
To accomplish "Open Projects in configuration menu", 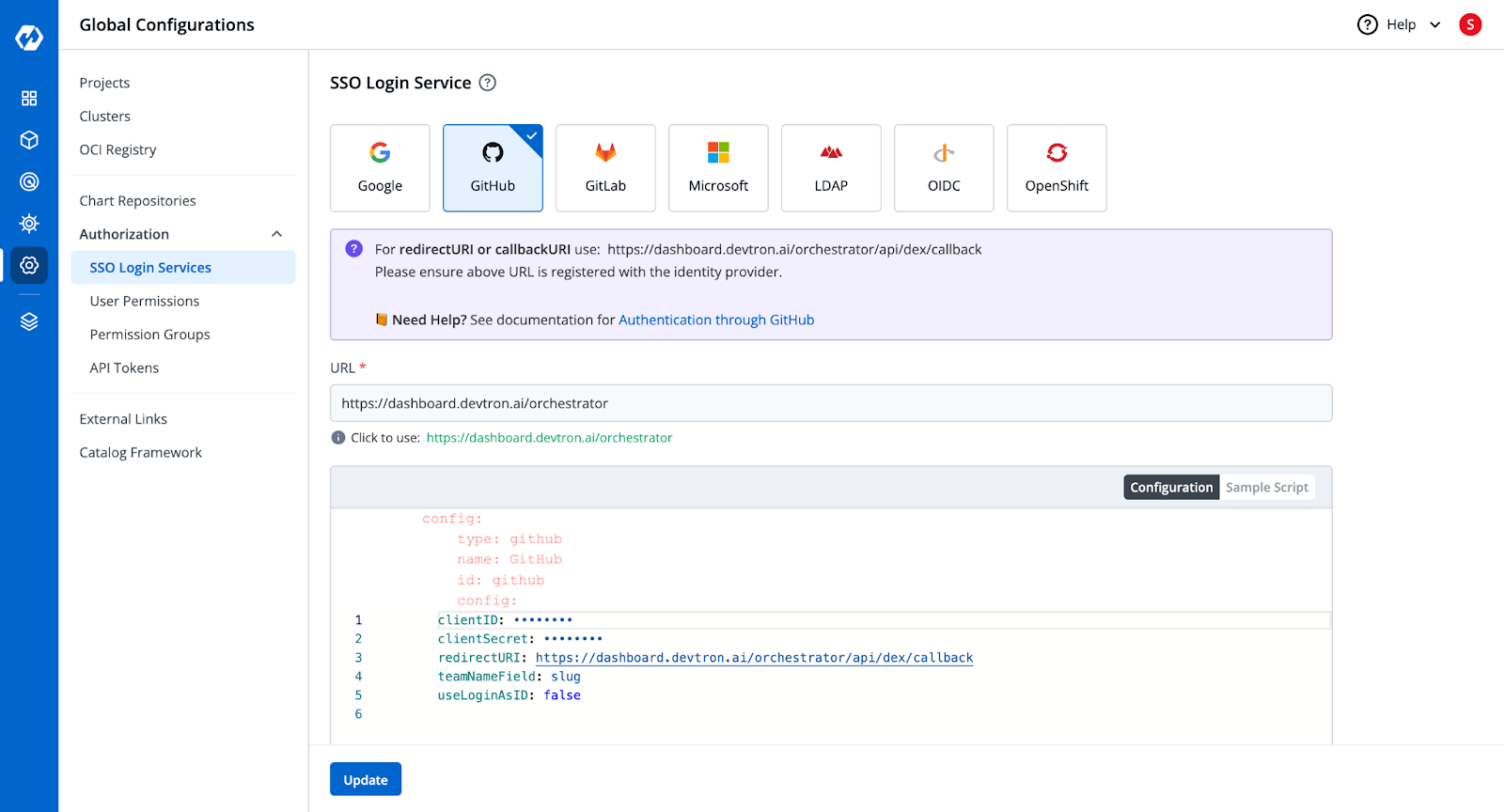I will (104, 83).
